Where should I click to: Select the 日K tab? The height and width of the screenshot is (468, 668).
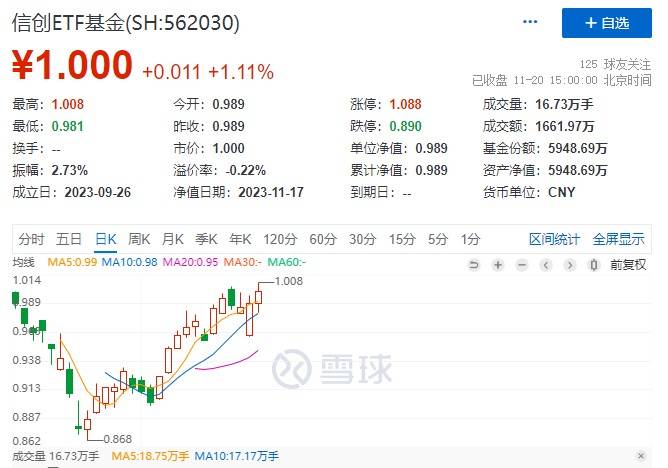(106, 239)
